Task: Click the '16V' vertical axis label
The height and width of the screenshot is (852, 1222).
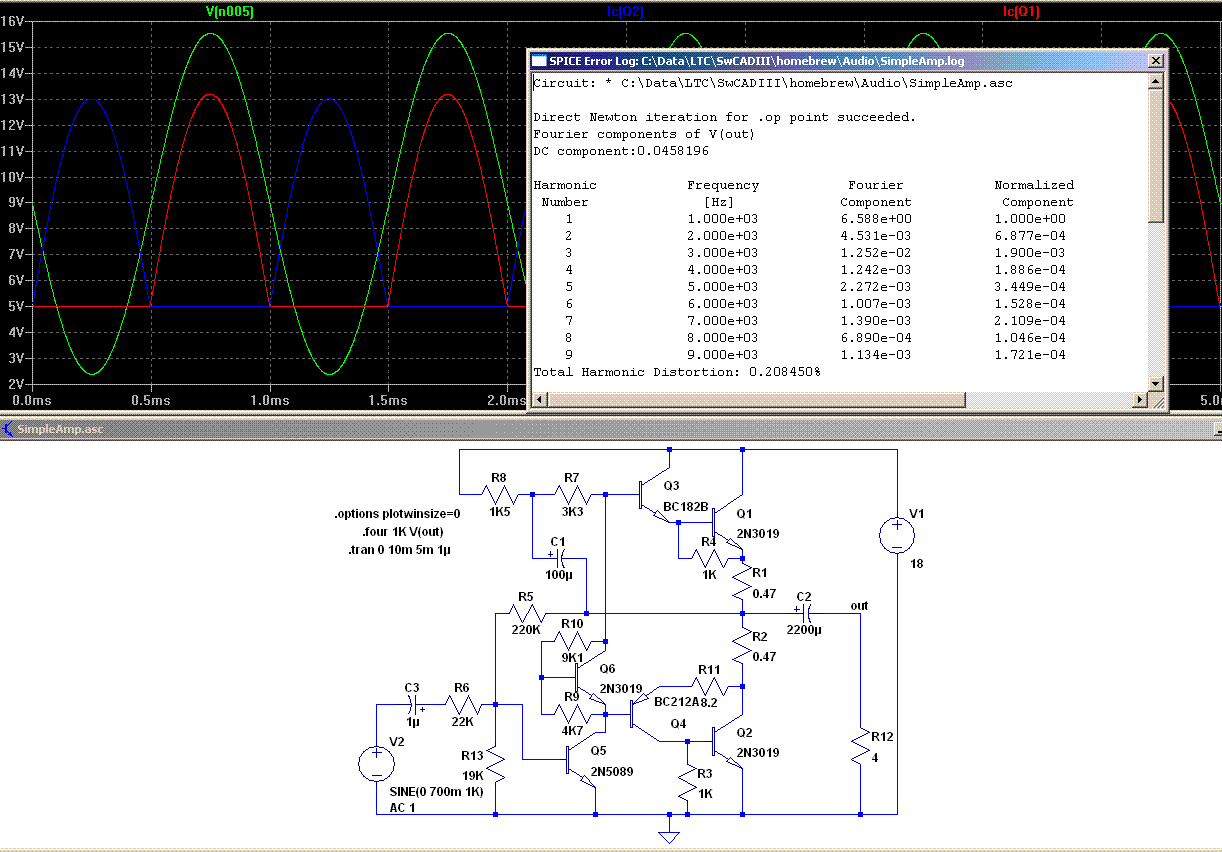Action: [x=12, y=21]
